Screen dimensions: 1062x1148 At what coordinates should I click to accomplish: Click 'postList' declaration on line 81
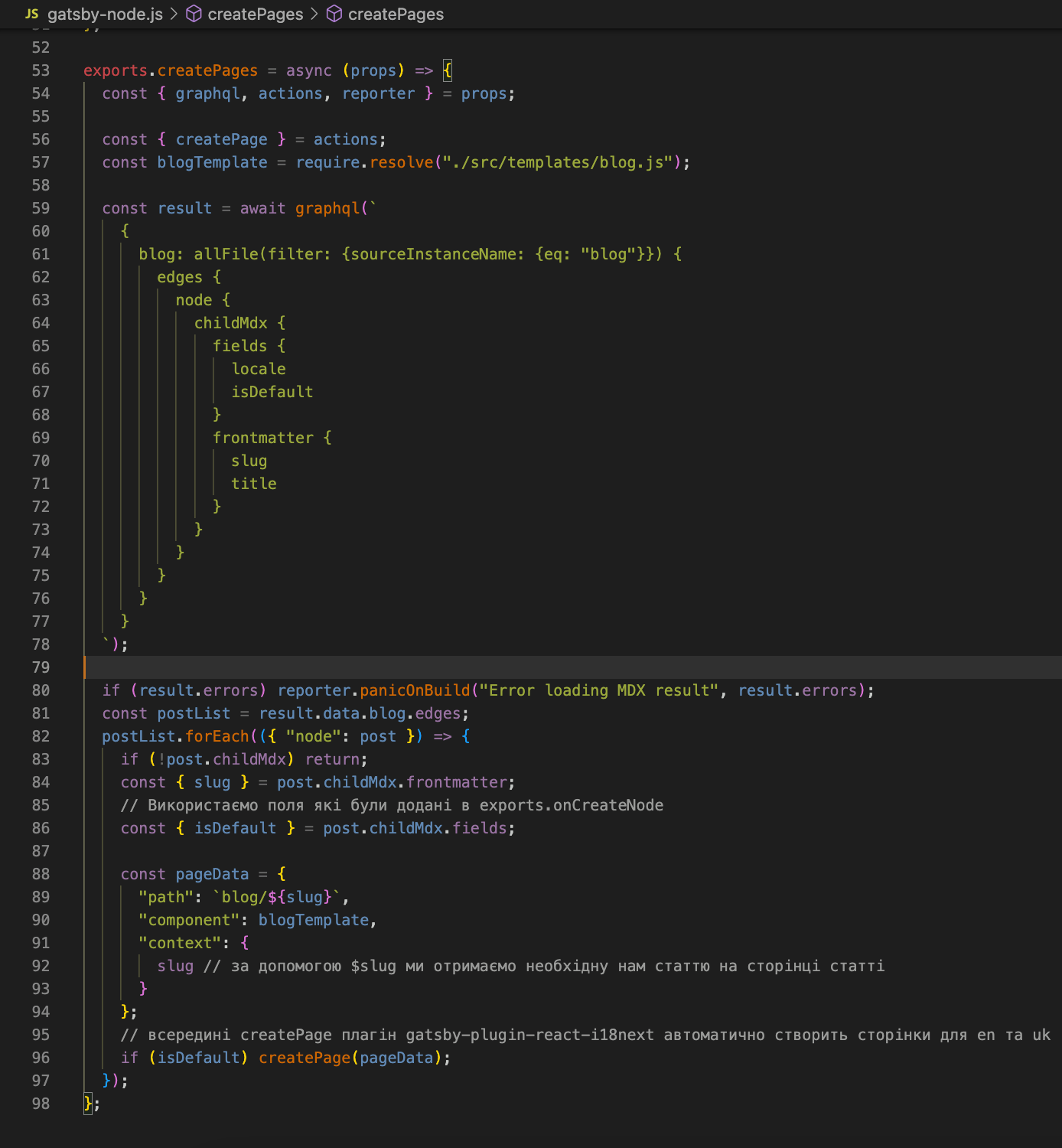194,713
